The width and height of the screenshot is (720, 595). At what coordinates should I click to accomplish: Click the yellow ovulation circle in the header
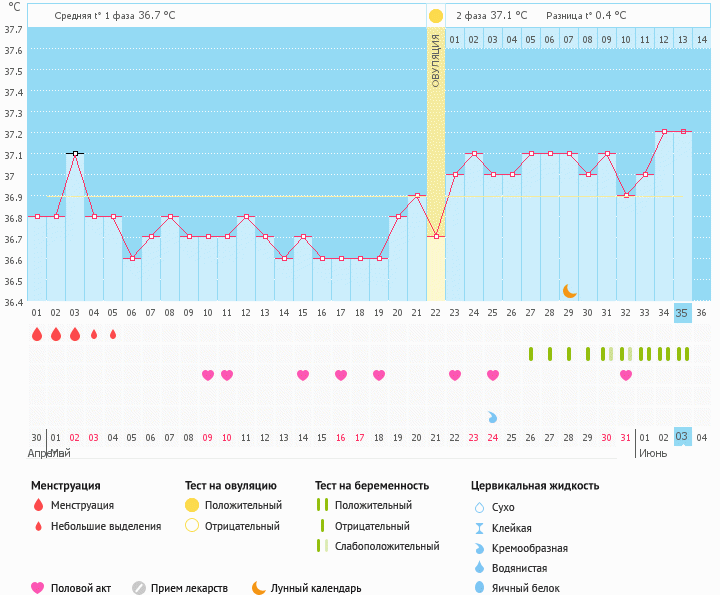[x=435, y=16]
